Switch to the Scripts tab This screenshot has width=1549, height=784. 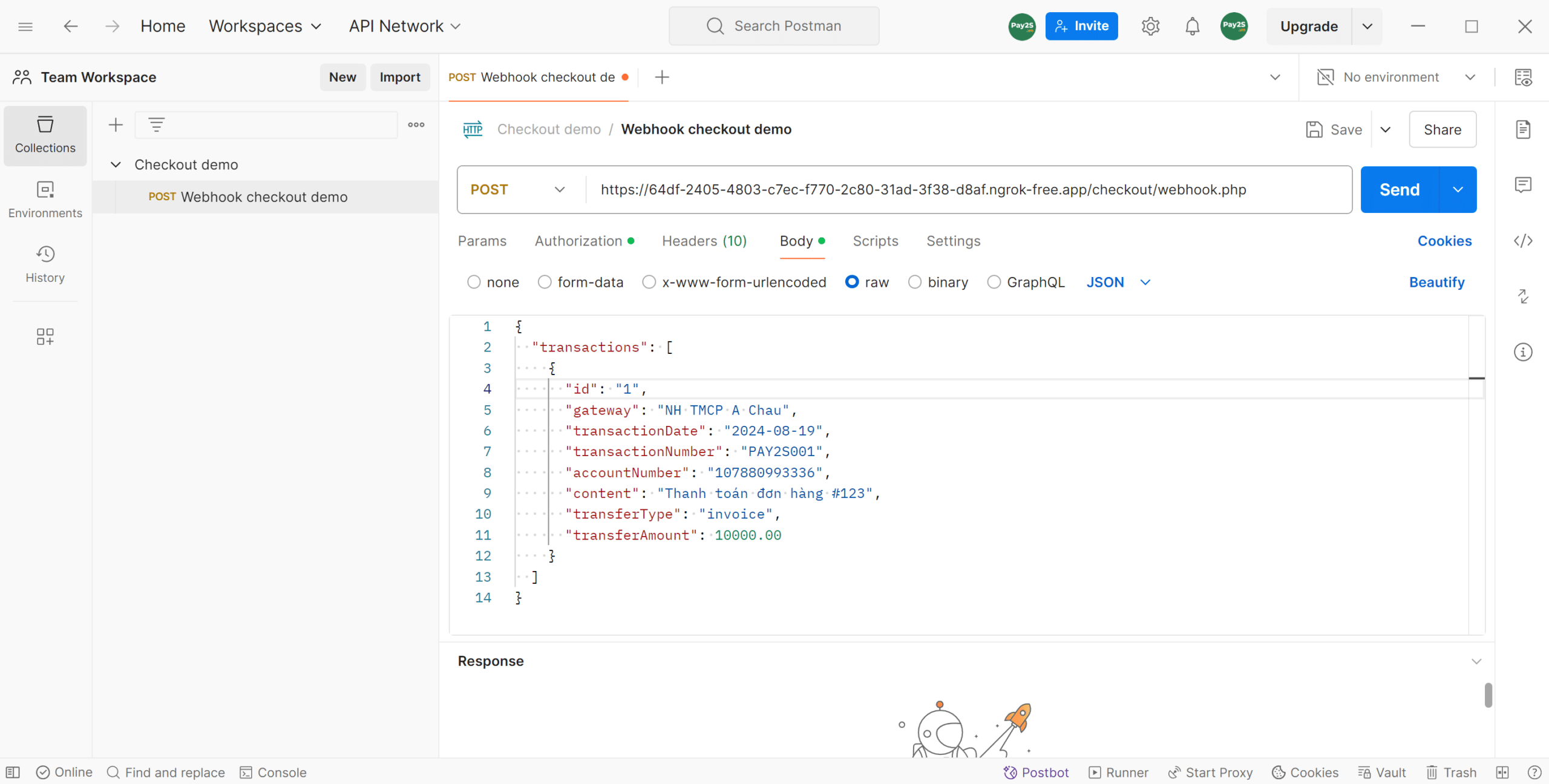tap(875, 241)
